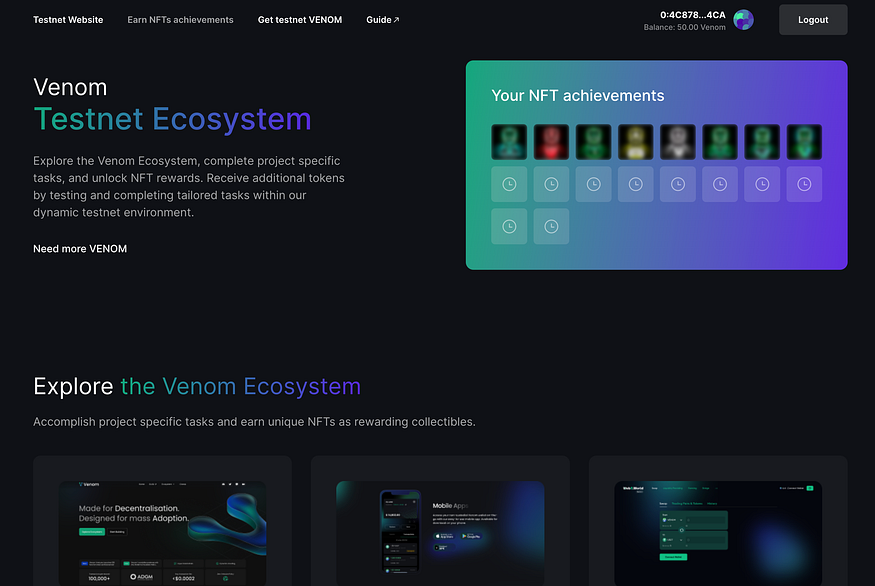Open the Mobile Apps project card
The height and width of the screenshot is (586, 875).
click(x=440, y=521)
